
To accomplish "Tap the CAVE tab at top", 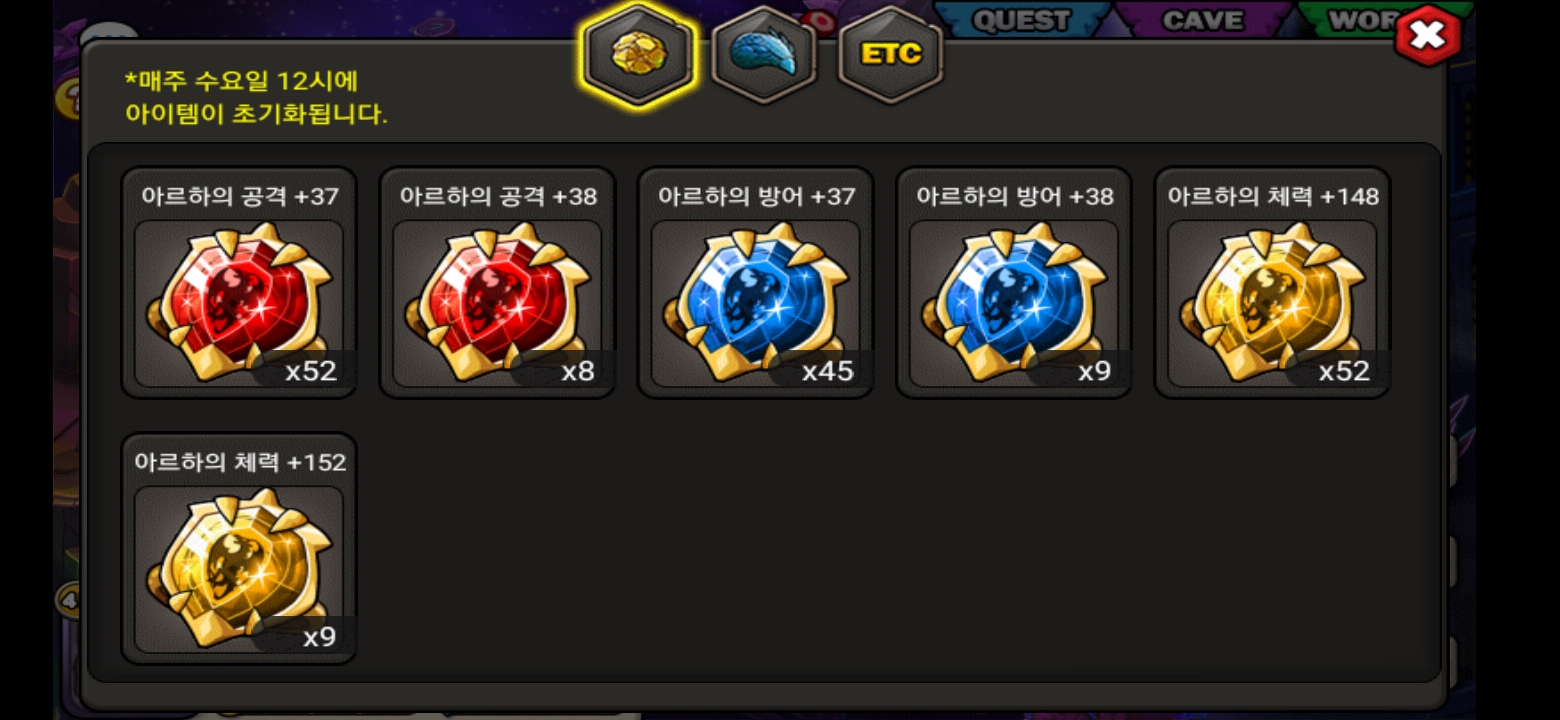I will (1203, 20).
